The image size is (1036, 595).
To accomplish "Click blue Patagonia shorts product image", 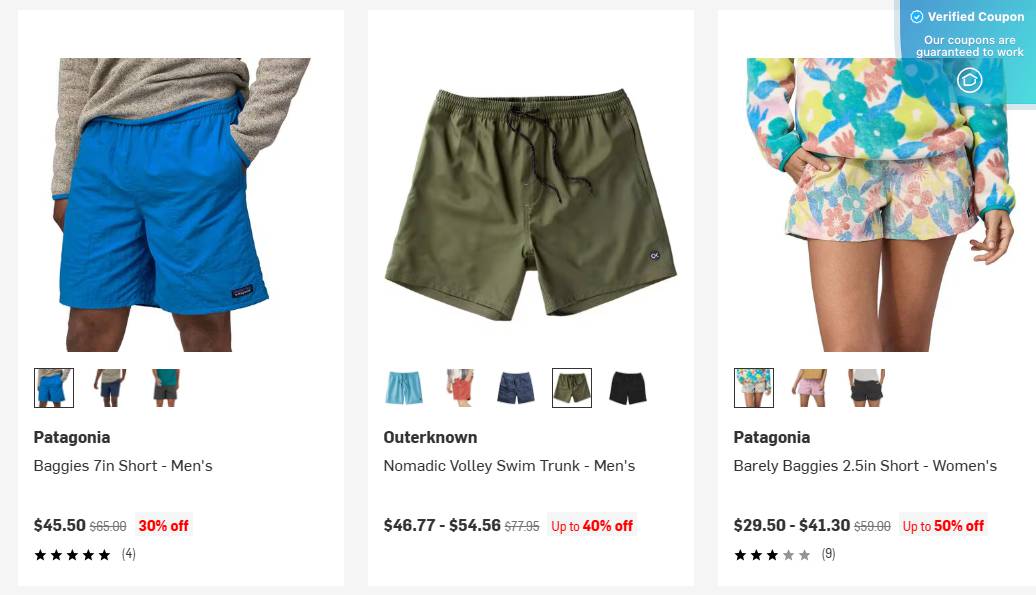I will pyautogui.click(x=181, y=205).
